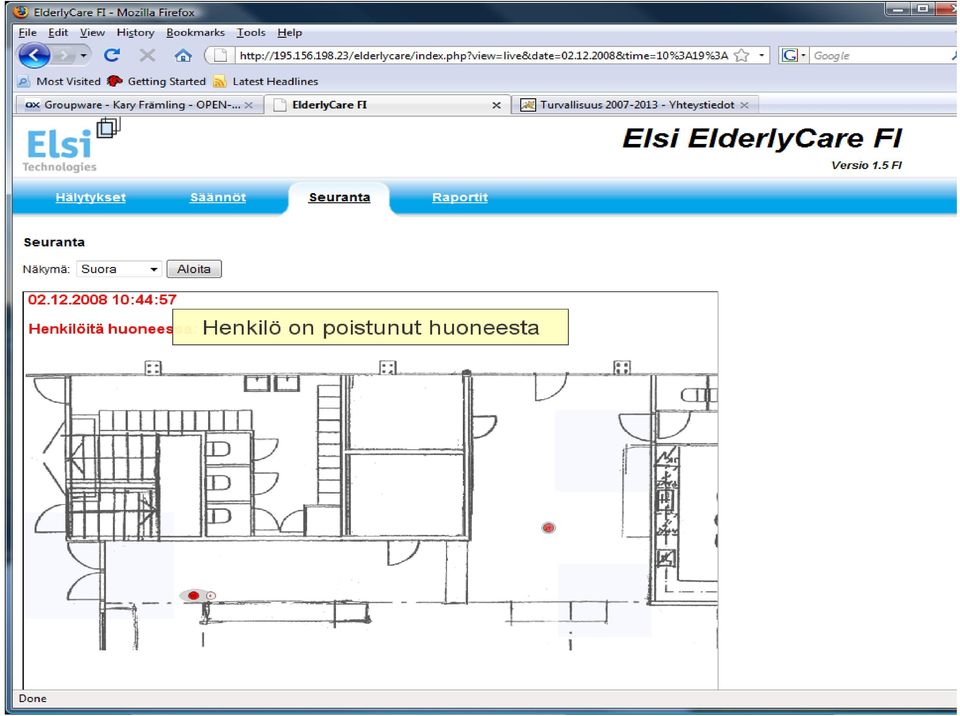Screen dimensions: 960x716
Task: Open the Hälytykset page
Action: pyautogui.click(x=91, y=197)
